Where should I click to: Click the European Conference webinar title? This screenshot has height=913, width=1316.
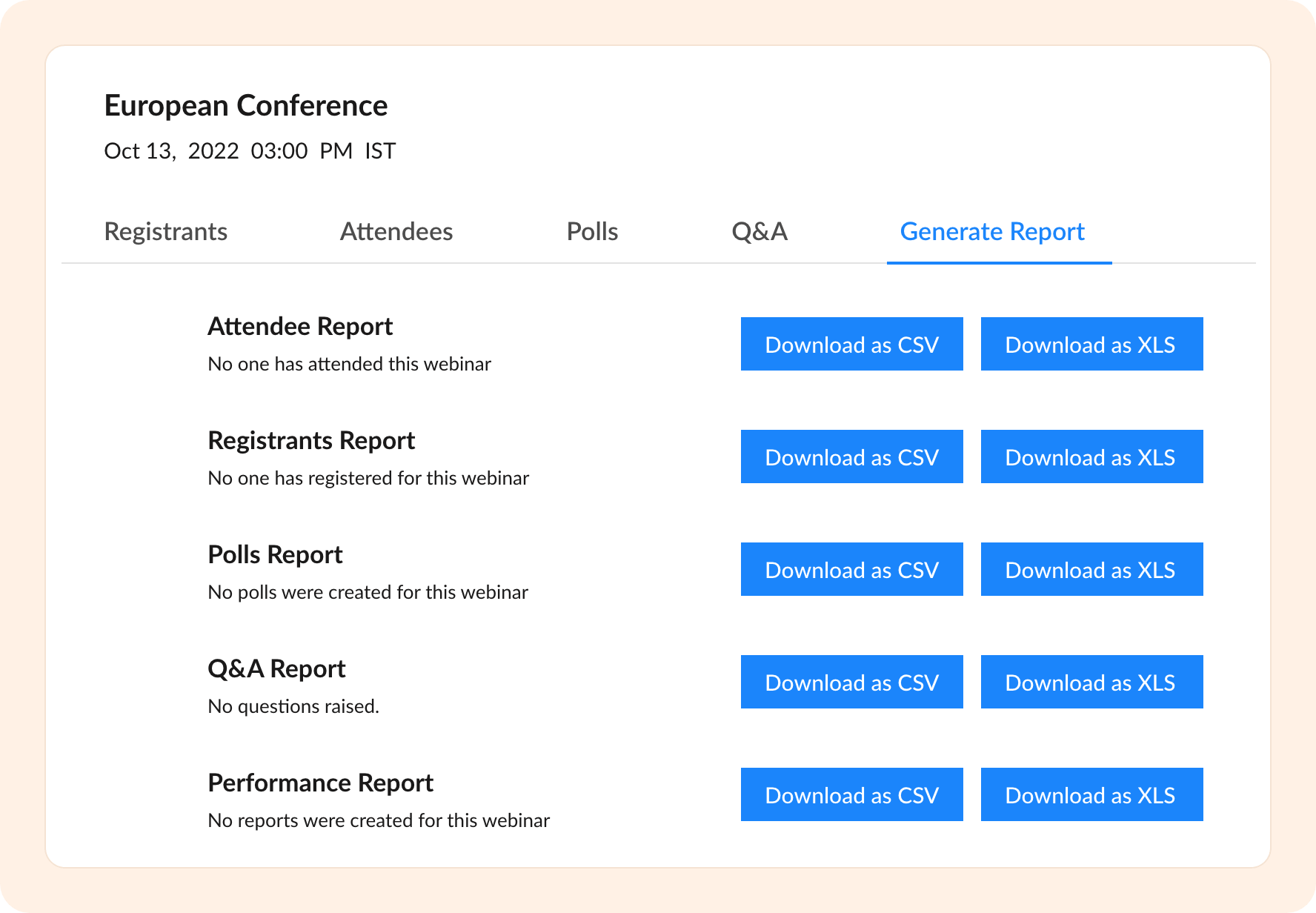point(246,106)
